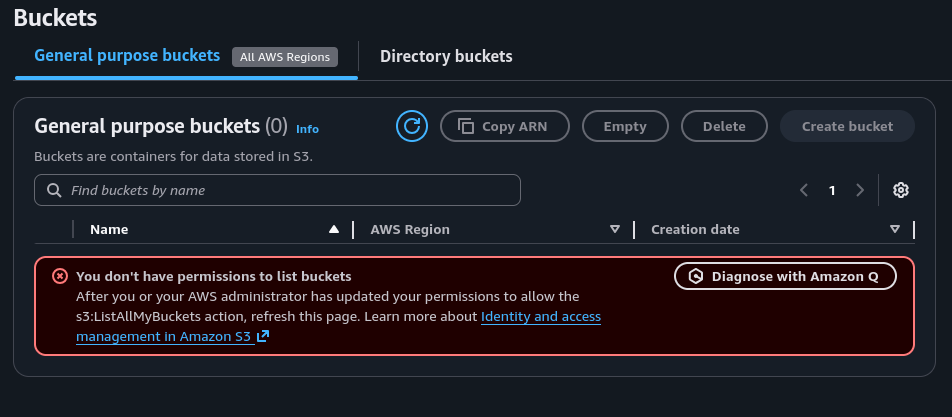Open the Info link beside bucket count
The height and width of the screenshot is (417, 952).
pyautogui.click(x=307, y=129)
